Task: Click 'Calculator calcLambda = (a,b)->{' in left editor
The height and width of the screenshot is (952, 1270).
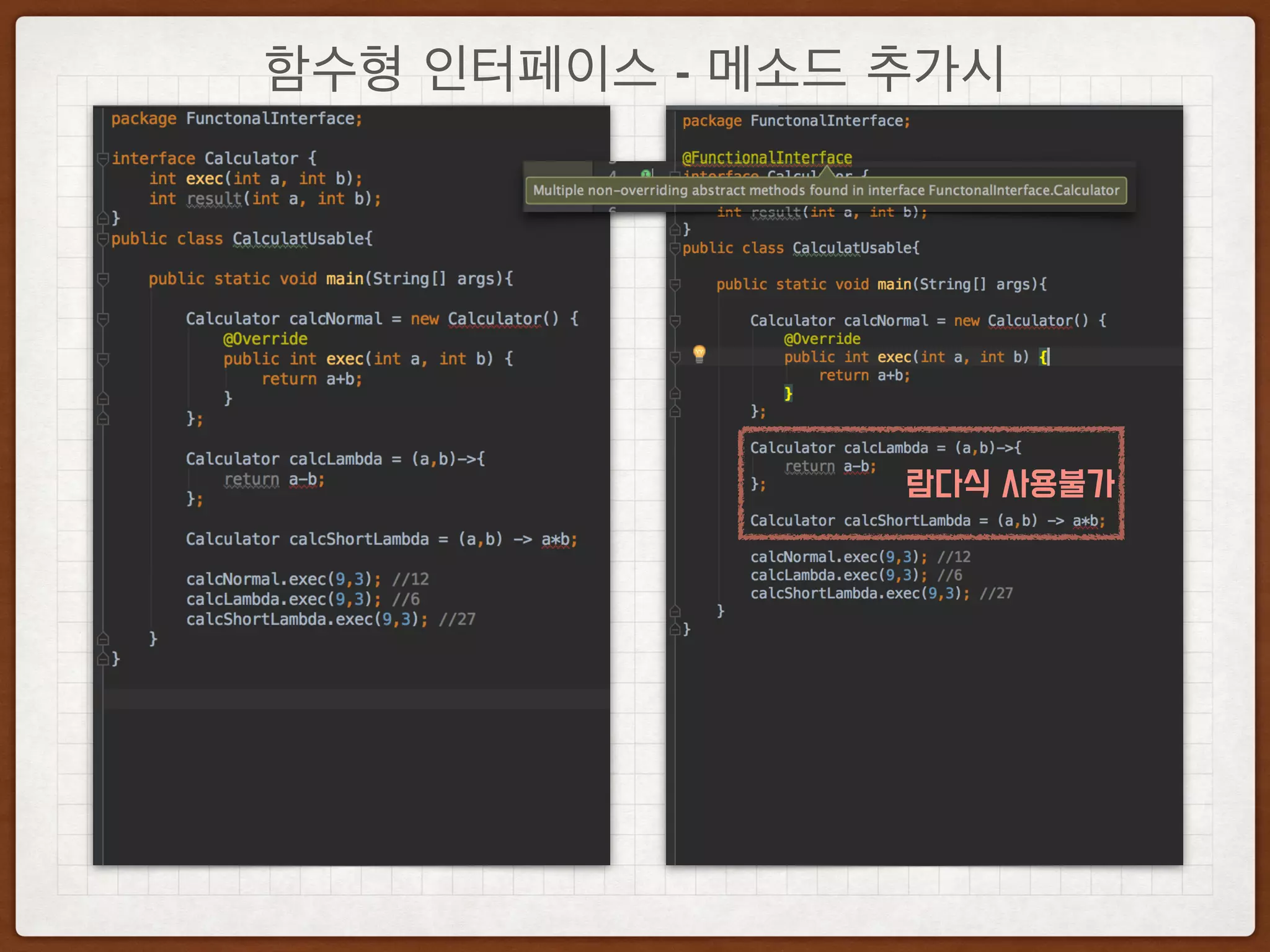Action: click(x=335, y=459)
